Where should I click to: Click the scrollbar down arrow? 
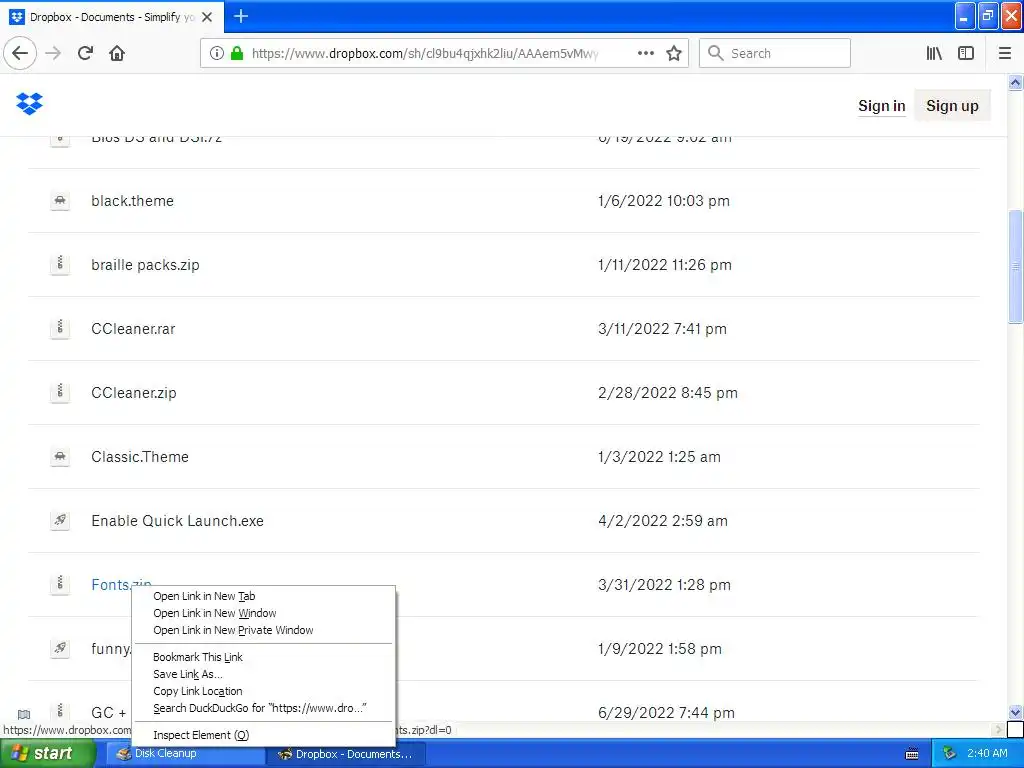pos(1016,712)
